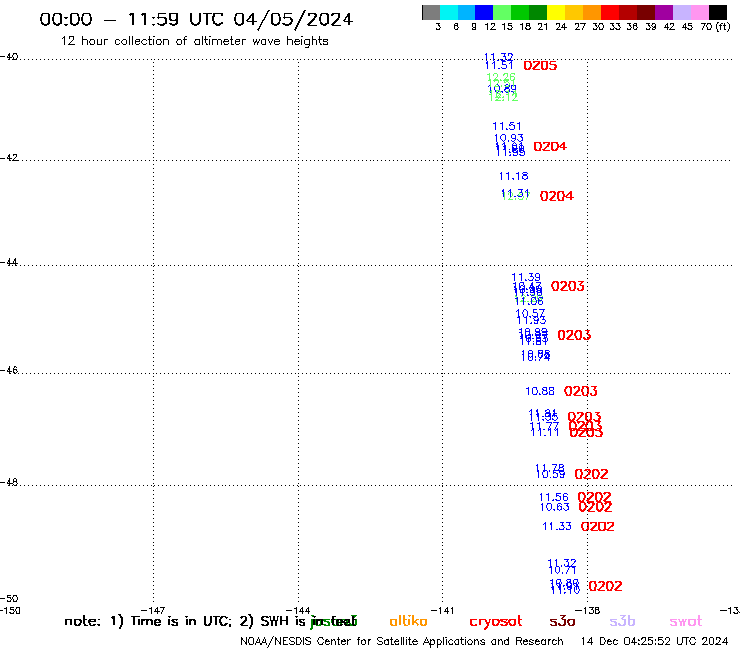
Task: Click the pink 'swot' legend label
Action: pyautogui.click(x=686, y=622)
